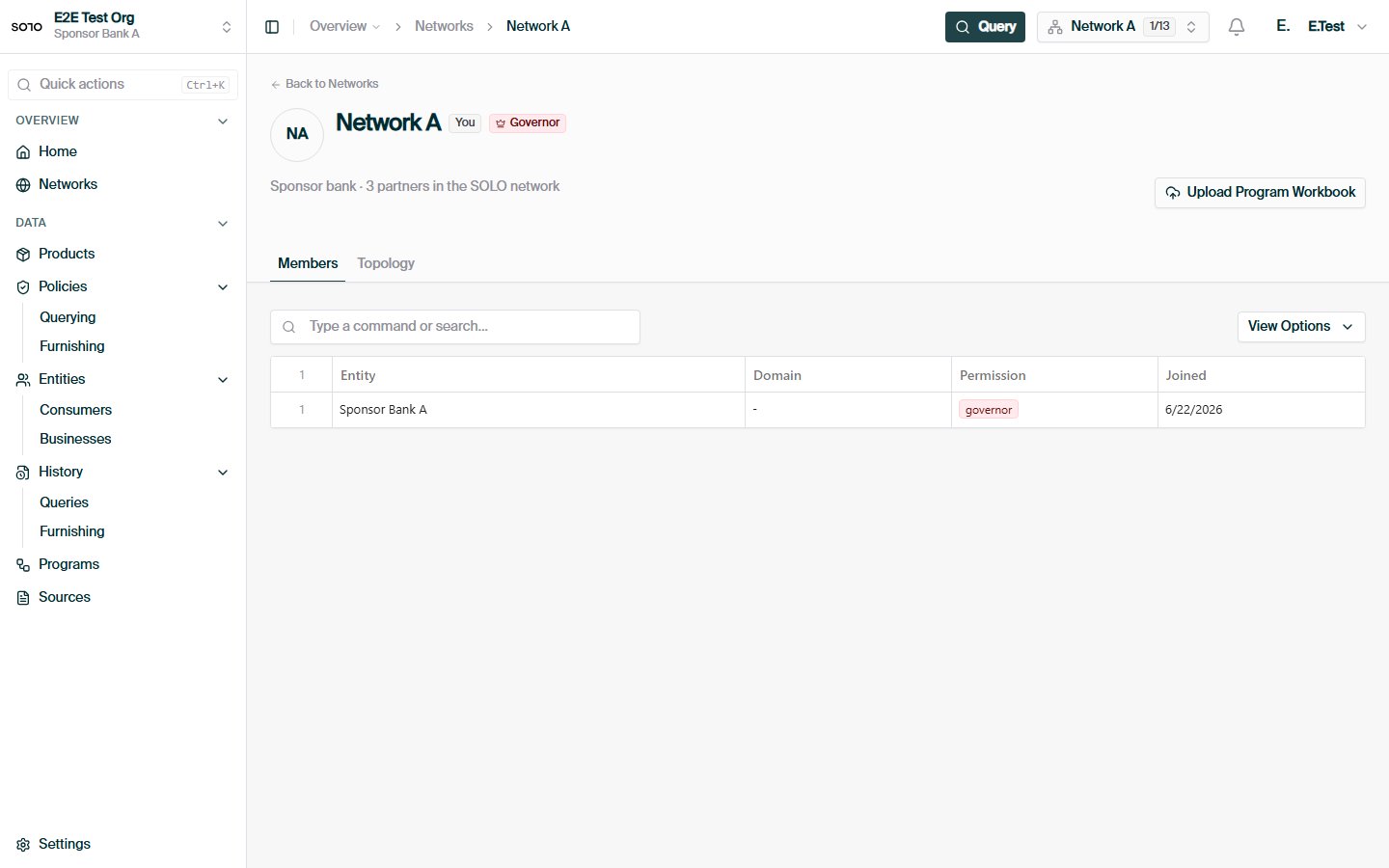1389x868 pixels.
Task: Open Querying under Policies
Action: [x=68, y=317]
